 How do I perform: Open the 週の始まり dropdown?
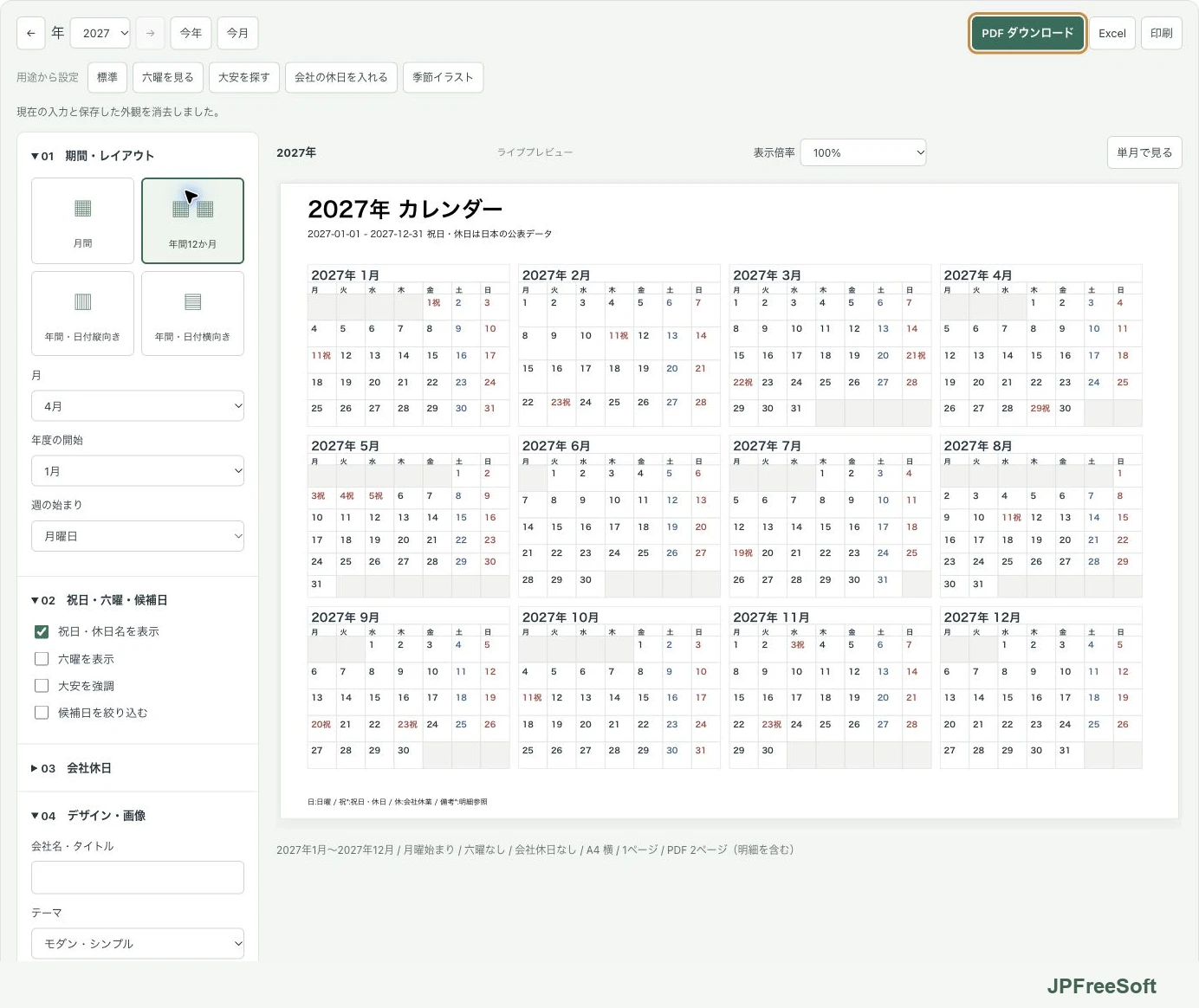138,536
